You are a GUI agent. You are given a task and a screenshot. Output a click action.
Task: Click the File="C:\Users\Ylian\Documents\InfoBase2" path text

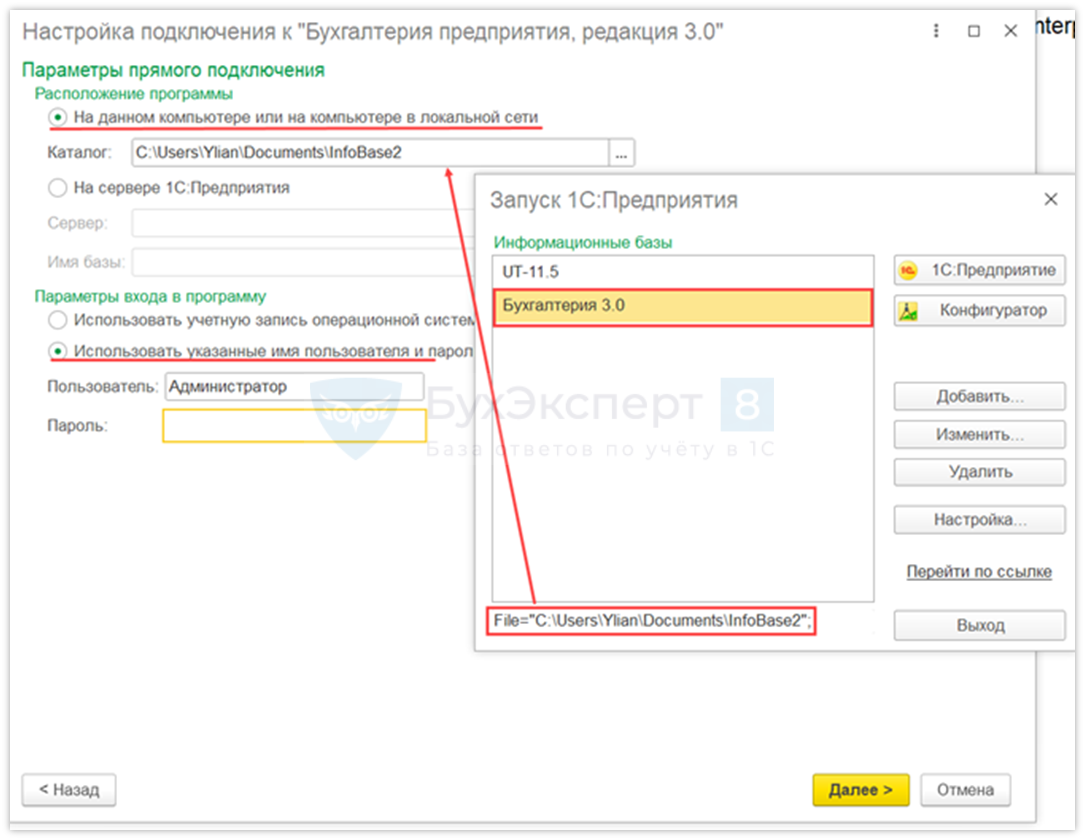651,621
